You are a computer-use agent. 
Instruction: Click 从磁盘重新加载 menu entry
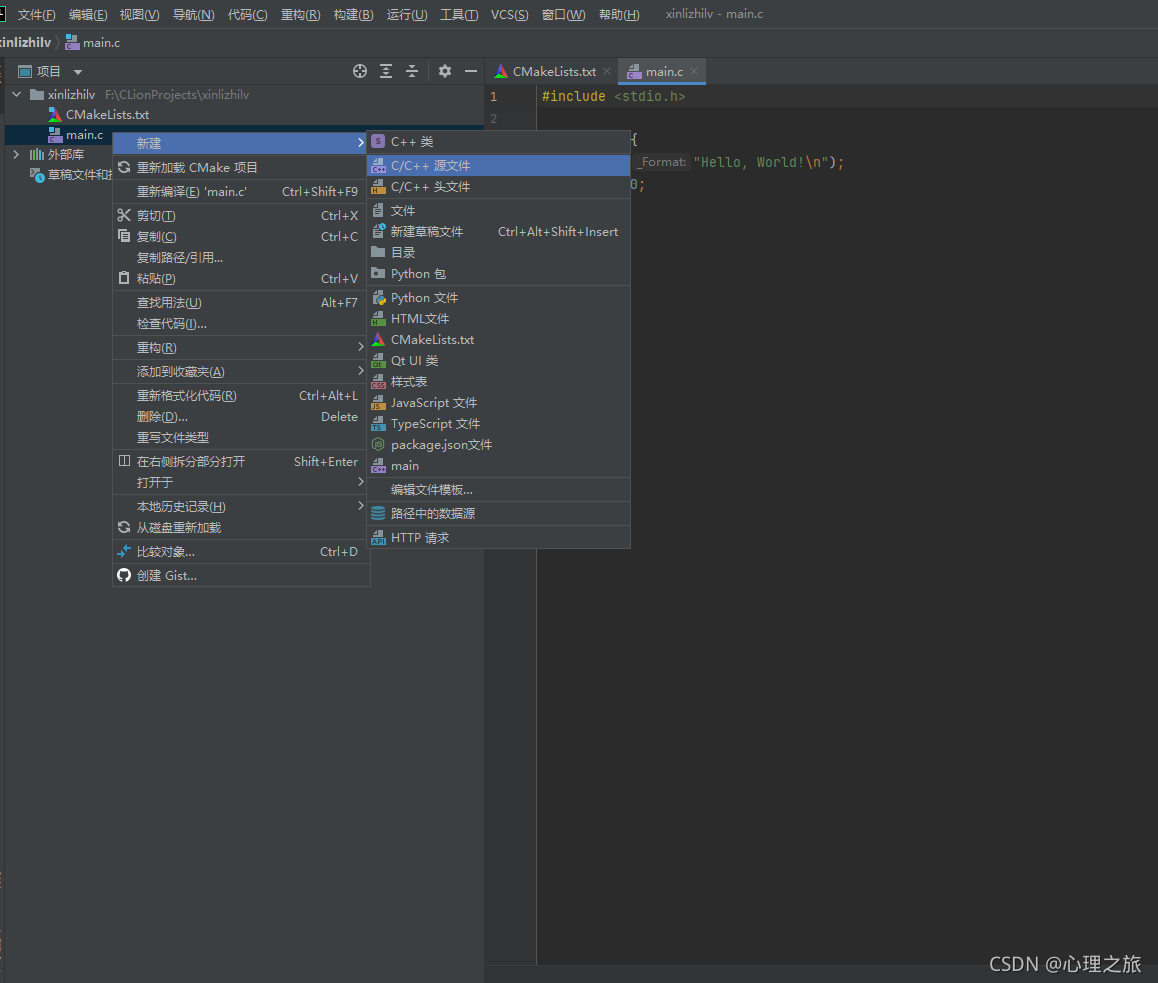(240, 527)
